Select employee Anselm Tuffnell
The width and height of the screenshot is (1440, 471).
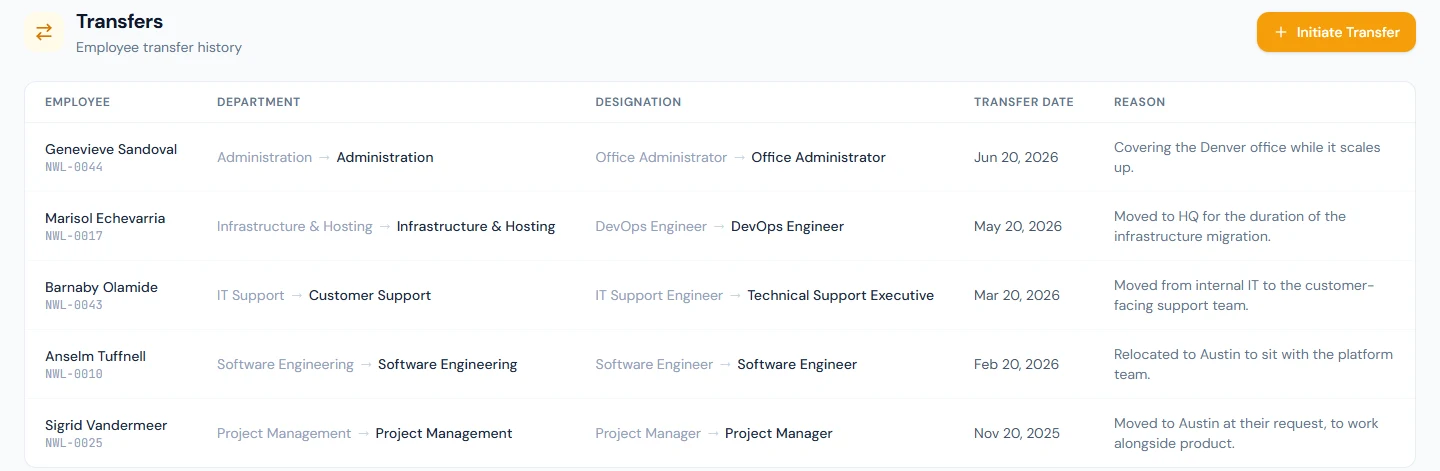(x=95, y=356)
